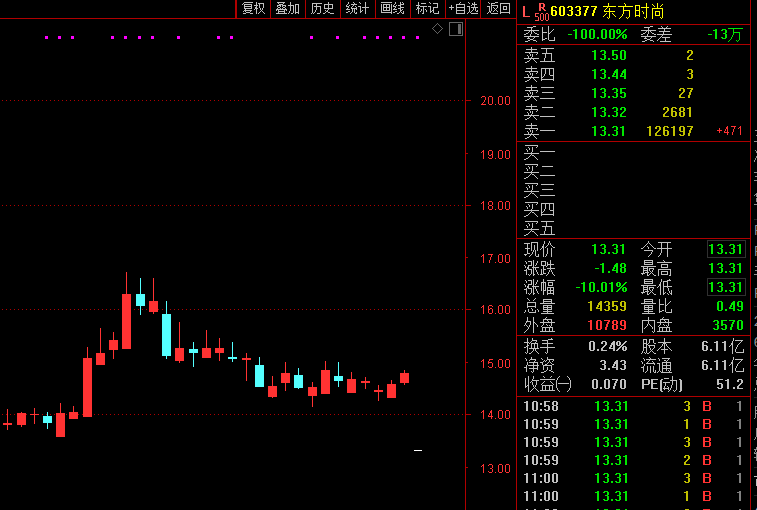
Task: Click the 最高 value 13.31
Action: [x=726, y=269]
